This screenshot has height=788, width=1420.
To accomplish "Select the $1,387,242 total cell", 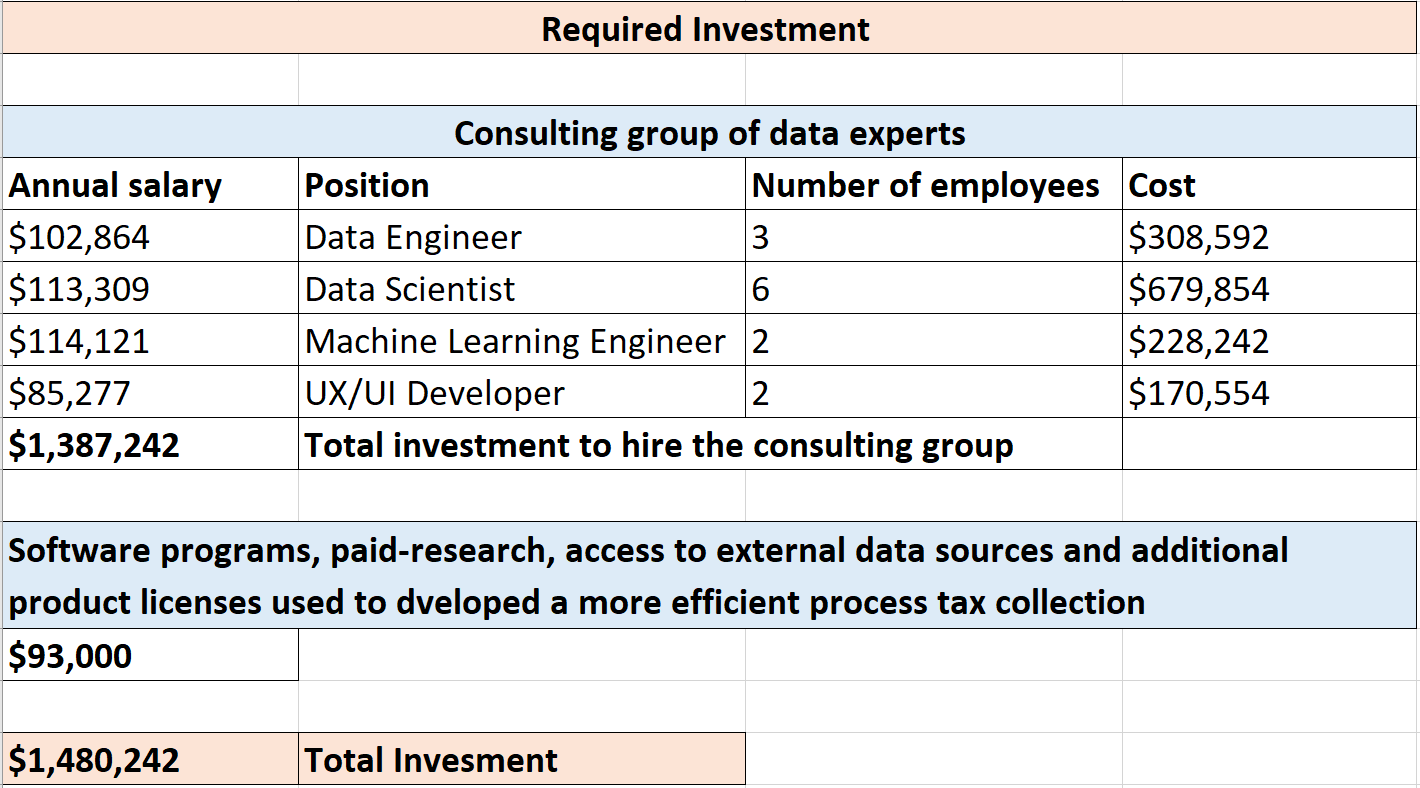I will pos(95,446).
